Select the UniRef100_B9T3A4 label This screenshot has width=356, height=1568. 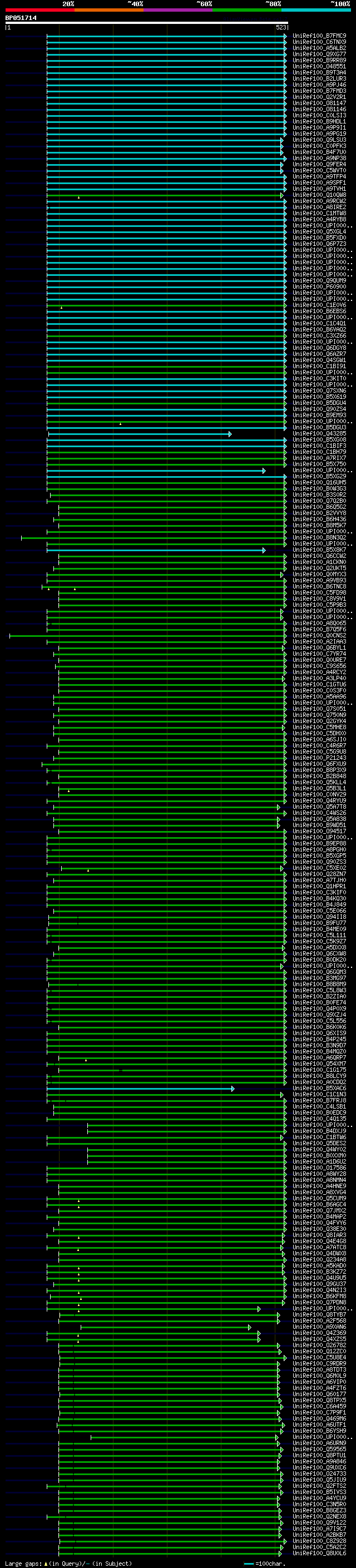(319, 72)
